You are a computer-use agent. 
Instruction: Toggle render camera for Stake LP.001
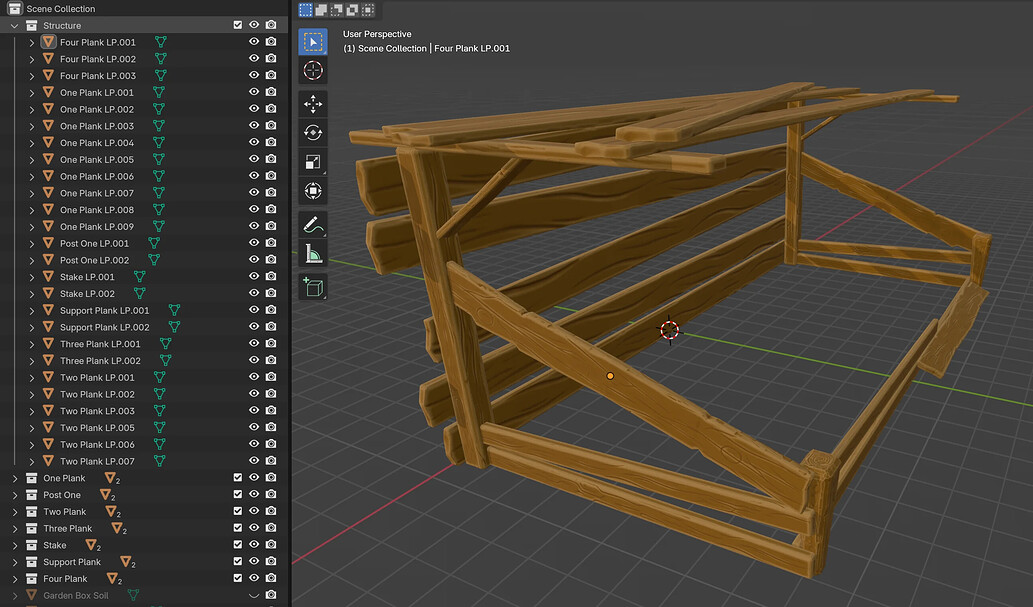[x=271, y=277]
